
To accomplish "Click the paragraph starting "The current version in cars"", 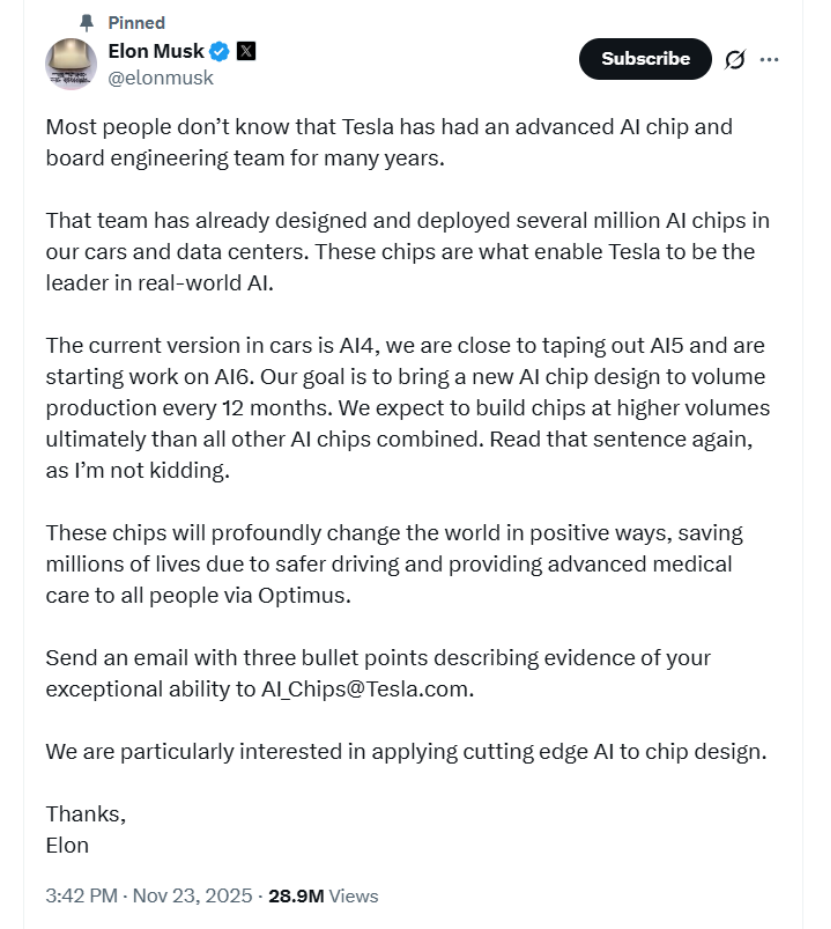I will click(407, 408).
